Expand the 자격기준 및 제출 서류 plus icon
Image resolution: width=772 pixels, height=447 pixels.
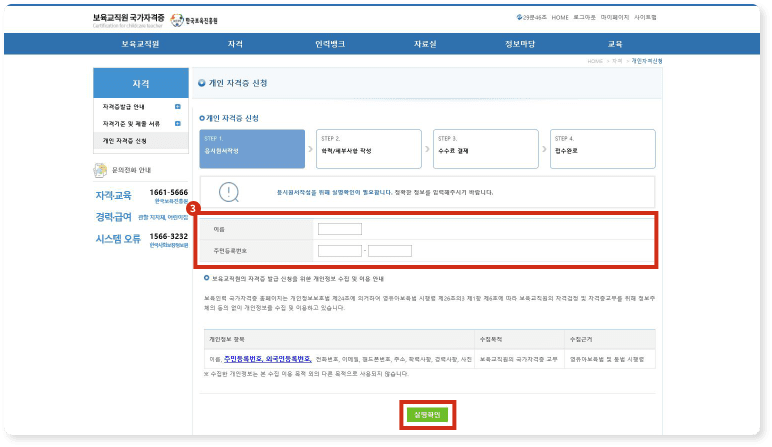178,124
